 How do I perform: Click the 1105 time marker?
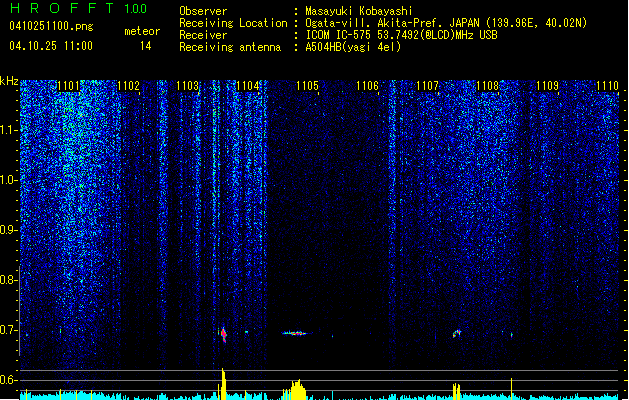click(x=307, y=86)
